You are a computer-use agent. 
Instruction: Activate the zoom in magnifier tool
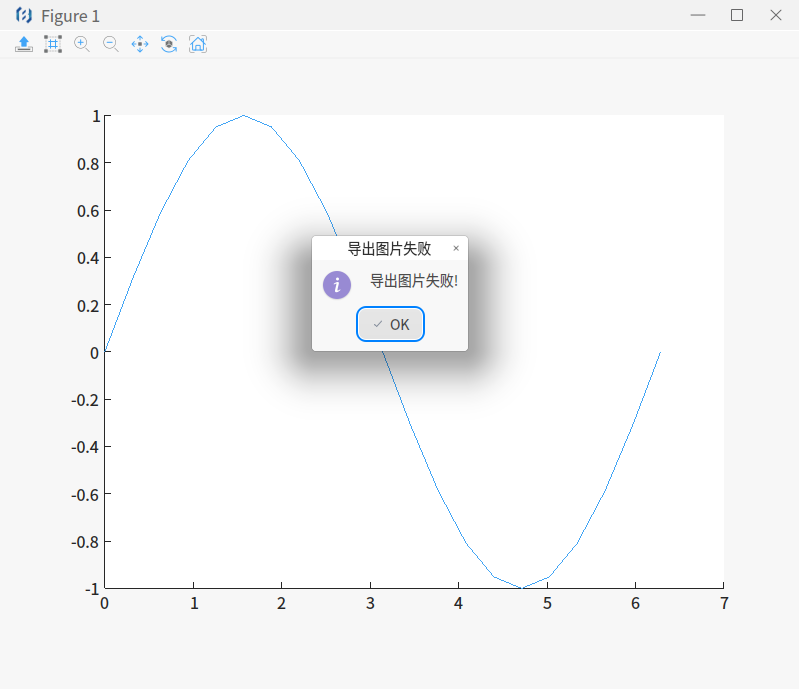[x=82, y=44]
